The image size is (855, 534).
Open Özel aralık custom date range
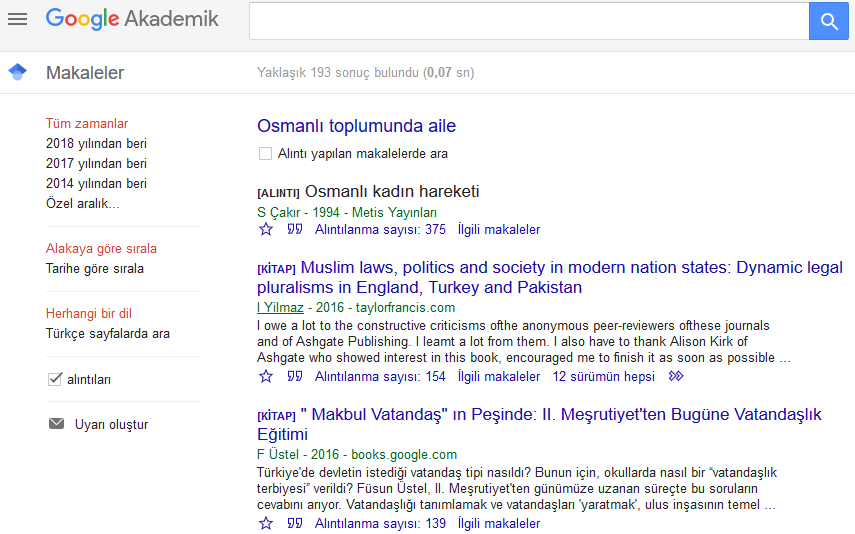tap(82, 204)
